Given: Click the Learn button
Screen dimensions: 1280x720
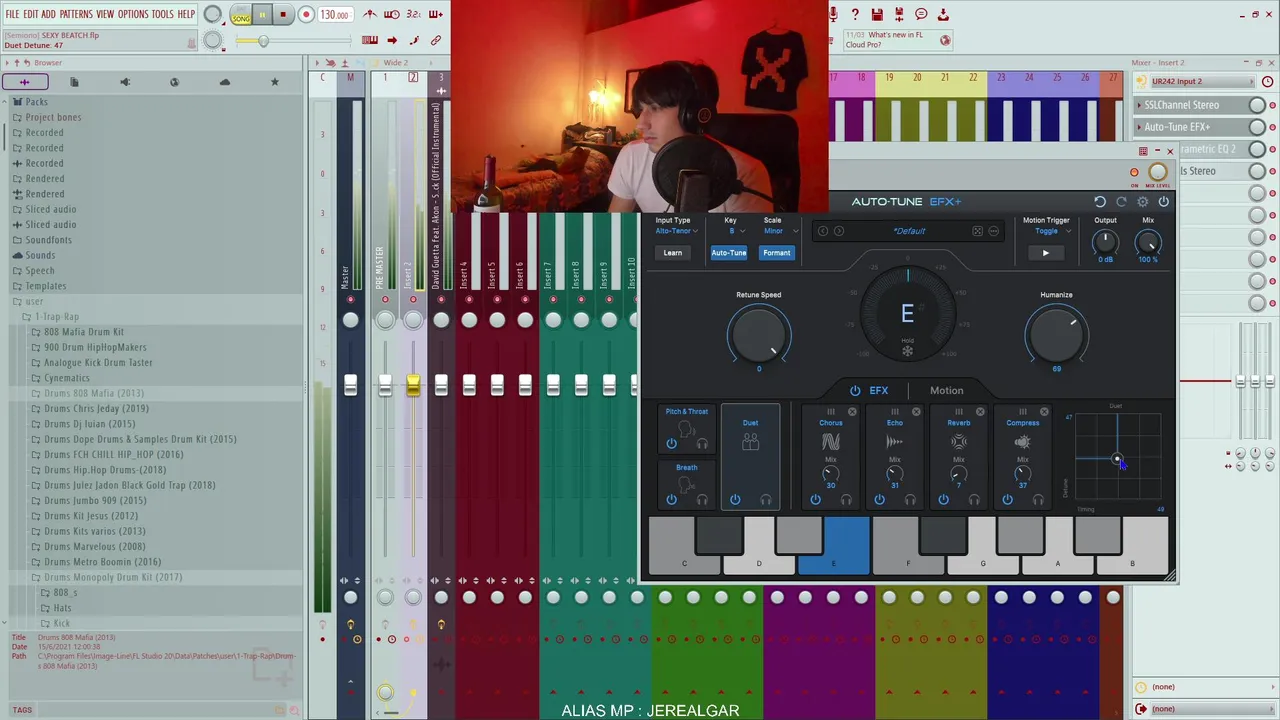Looking at the screenshot, I should [x=673, y=253].
